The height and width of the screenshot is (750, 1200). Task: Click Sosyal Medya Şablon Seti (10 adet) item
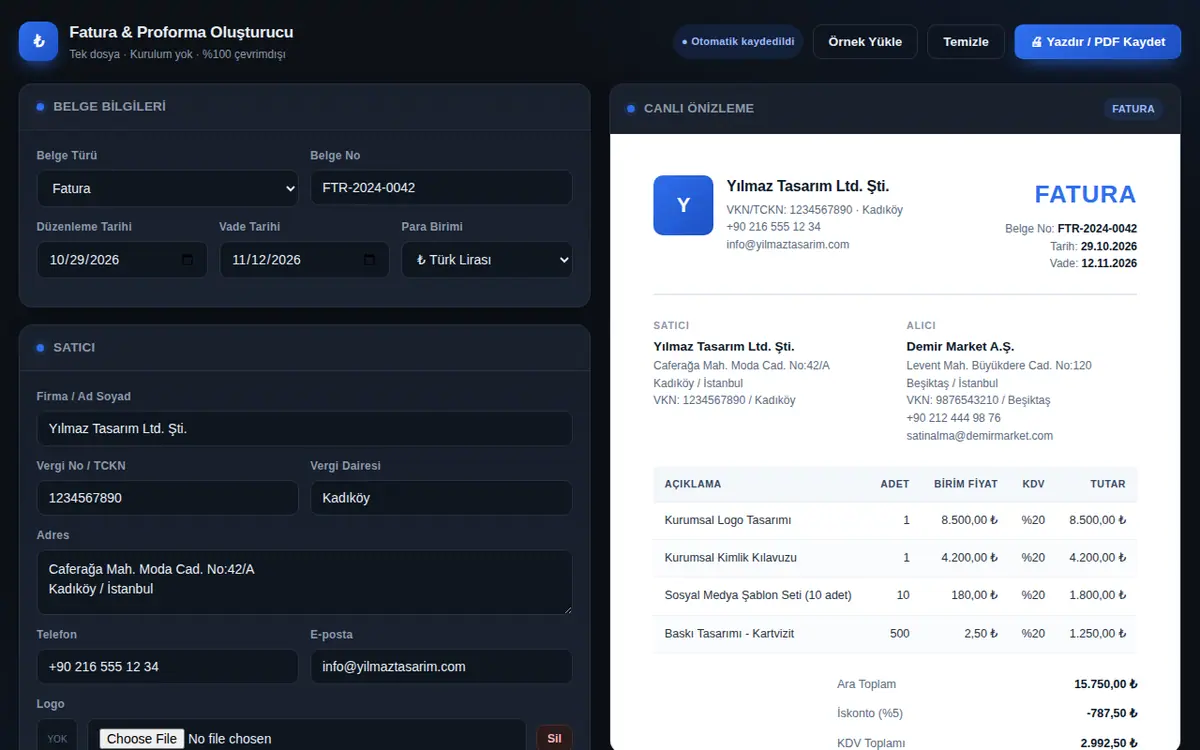point(758,595)
